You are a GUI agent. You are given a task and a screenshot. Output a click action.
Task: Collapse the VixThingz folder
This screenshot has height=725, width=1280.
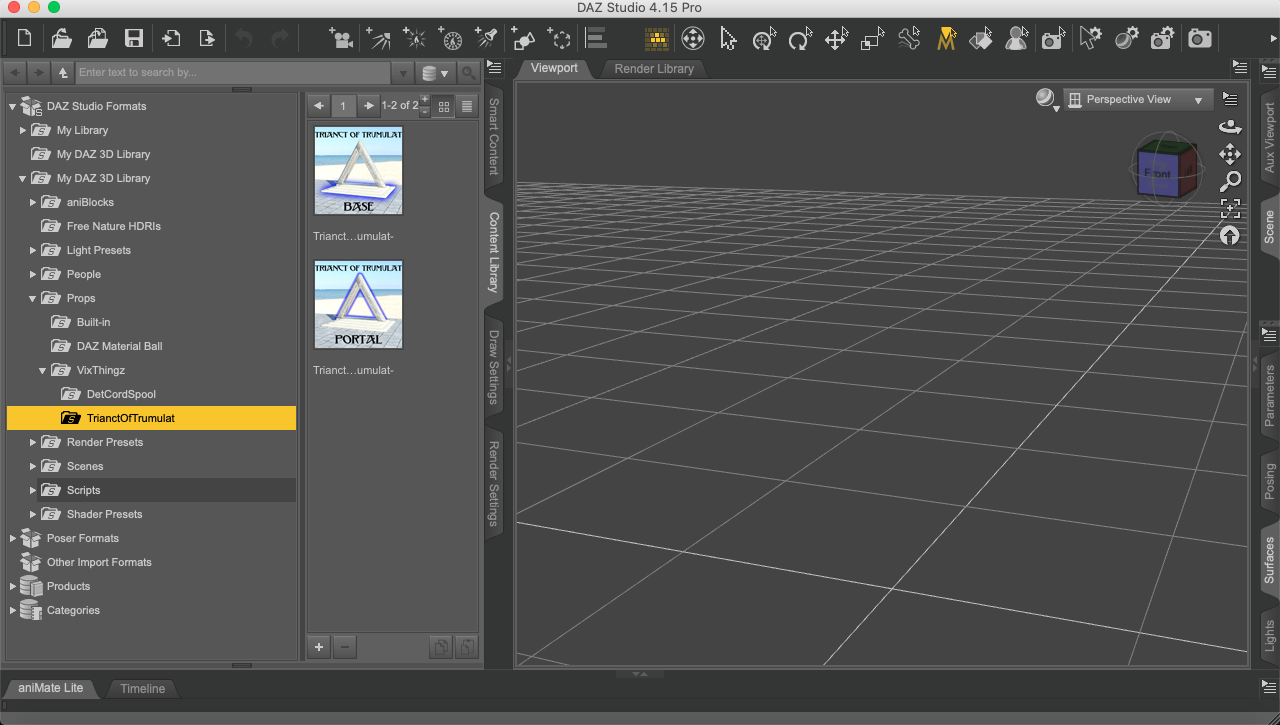coord(43,370)
